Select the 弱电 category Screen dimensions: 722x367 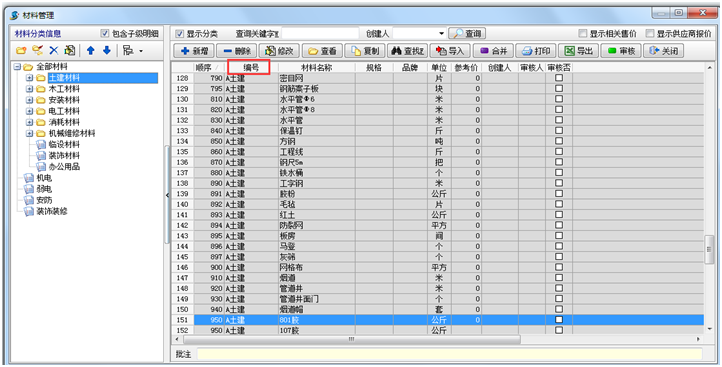coord(44,189)
